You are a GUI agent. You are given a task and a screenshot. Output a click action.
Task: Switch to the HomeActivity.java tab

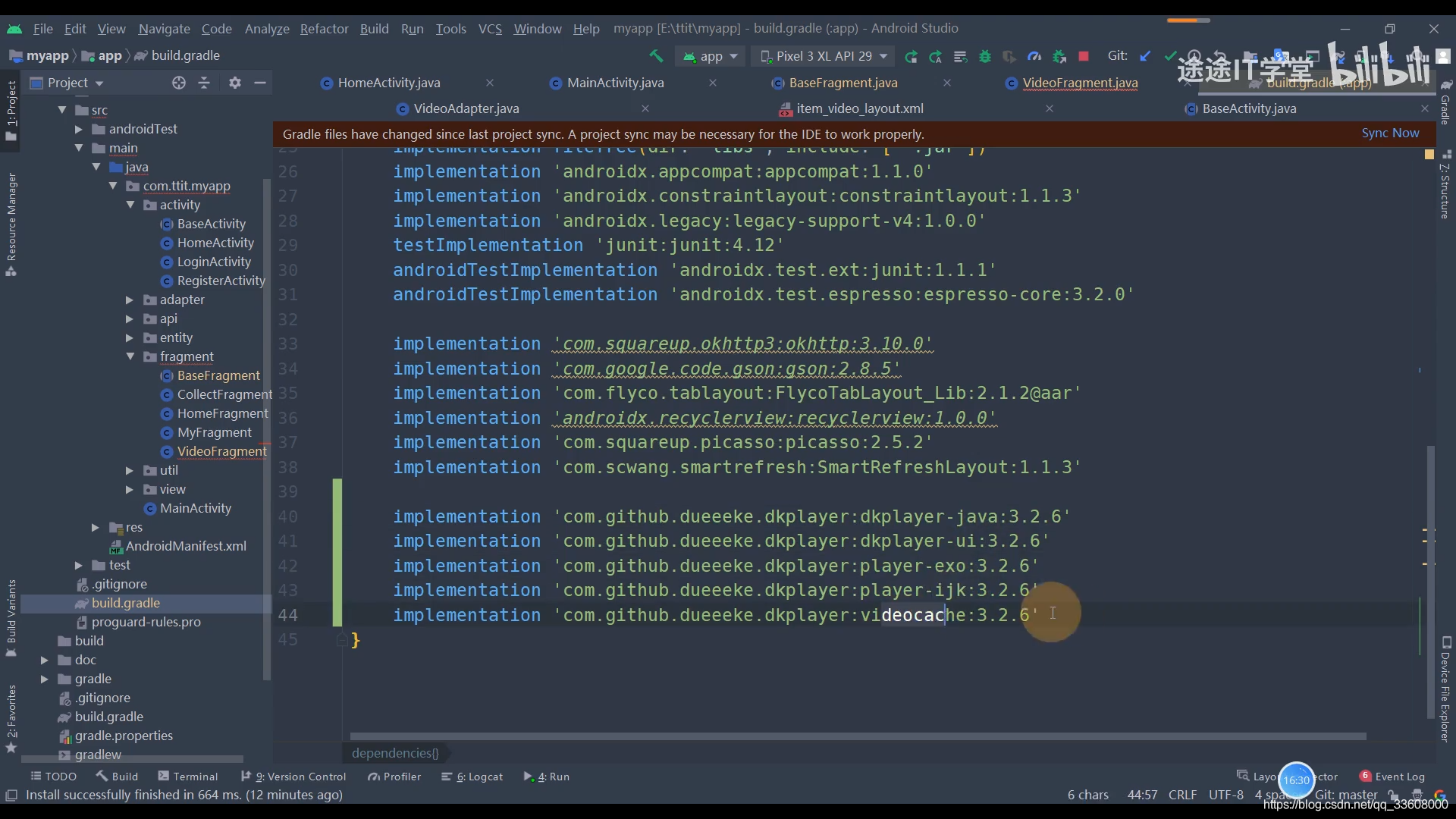[389, 83]
